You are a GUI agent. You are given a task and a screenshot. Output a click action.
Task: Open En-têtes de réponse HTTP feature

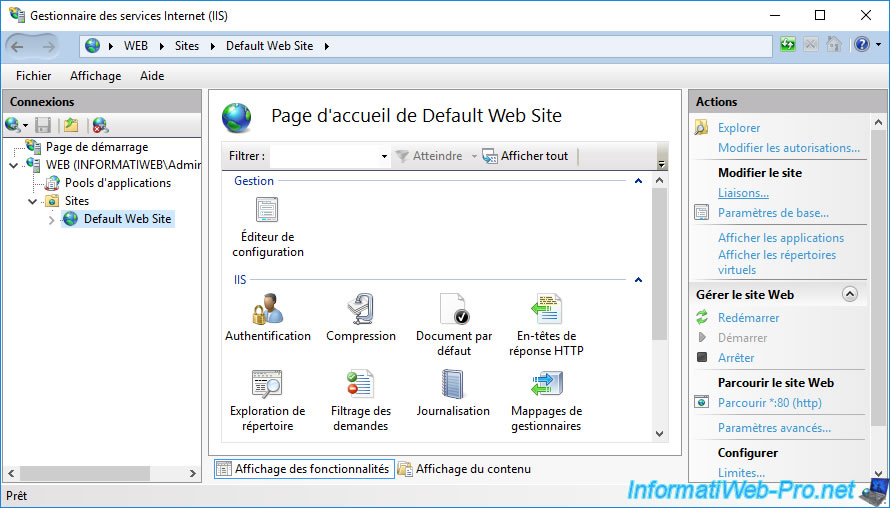pos(546,325)
